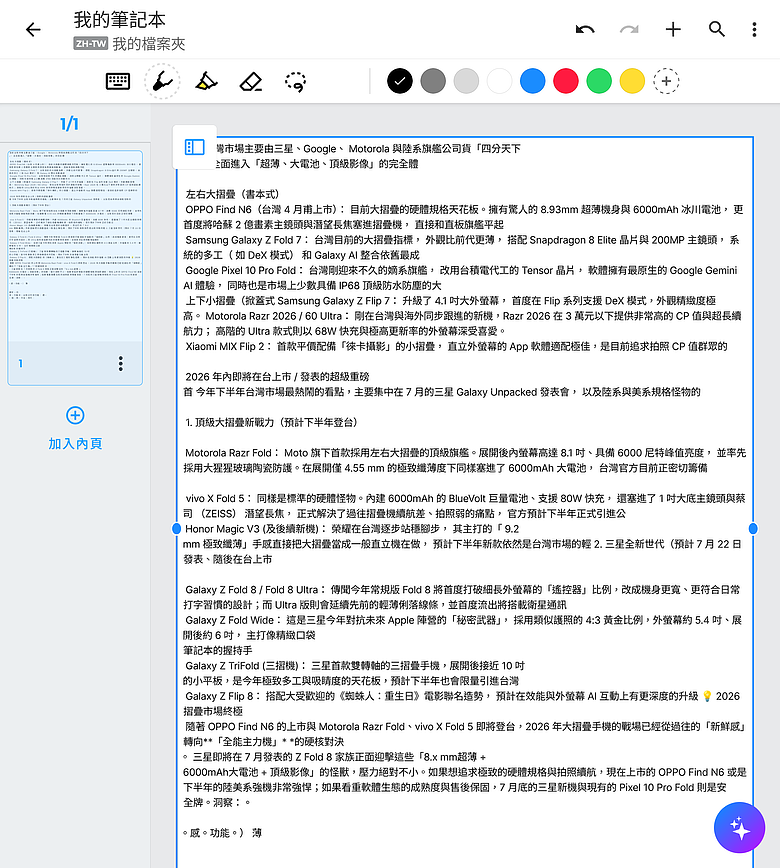The width and height of the screenshot is (780, 868).
Task: Click the heading 左右大摺疊（書本式）
Action: click(233, 194)
